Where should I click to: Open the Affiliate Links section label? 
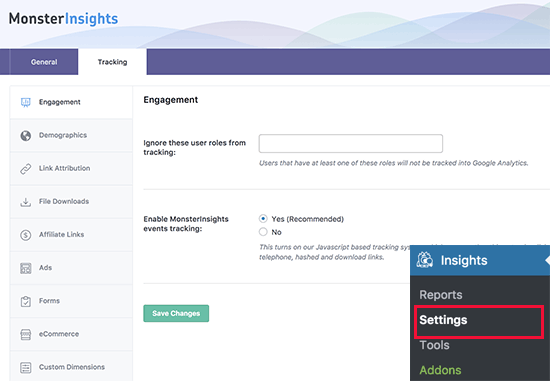61,234
